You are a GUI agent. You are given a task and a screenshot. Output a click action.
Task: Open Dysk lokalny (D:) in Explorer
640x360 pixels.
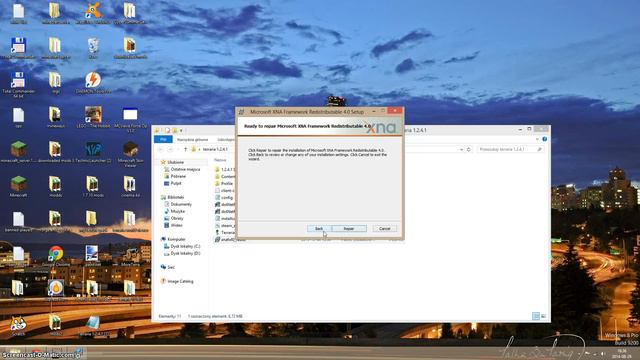point(185,253)
